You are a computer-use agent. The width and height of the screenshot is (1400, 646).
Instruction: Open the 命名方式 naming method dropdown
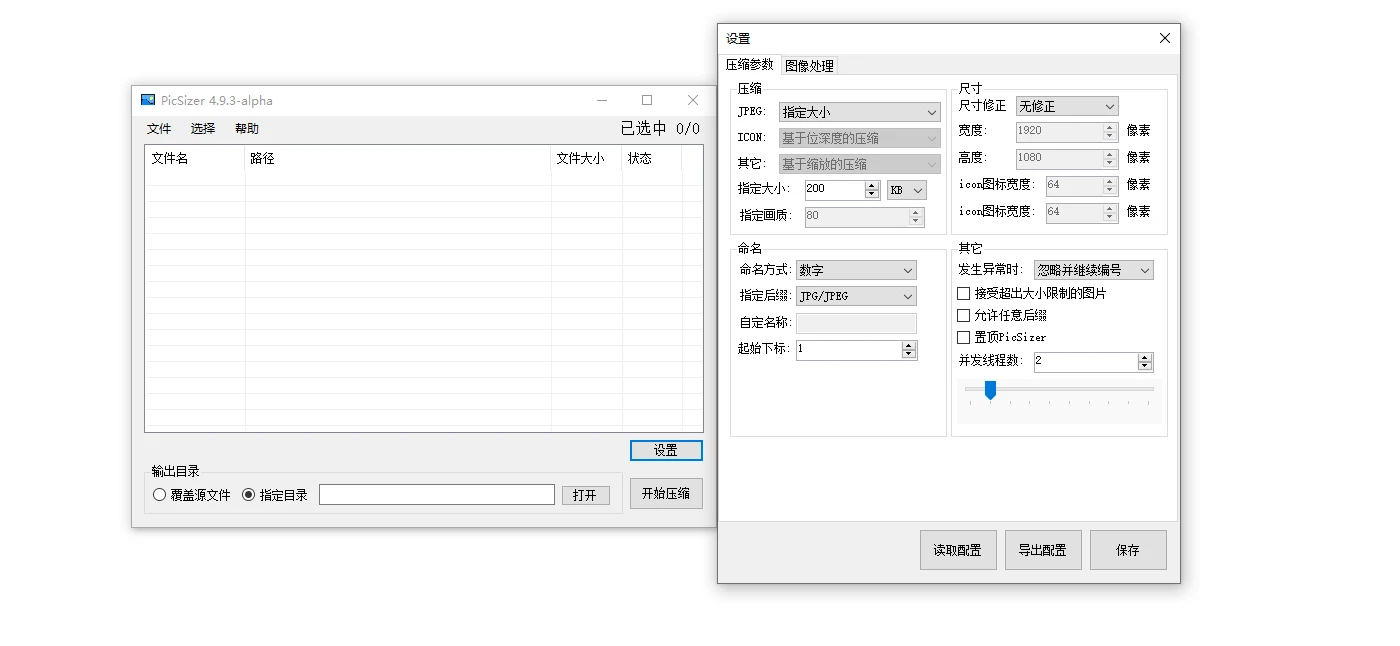[856, 270]
